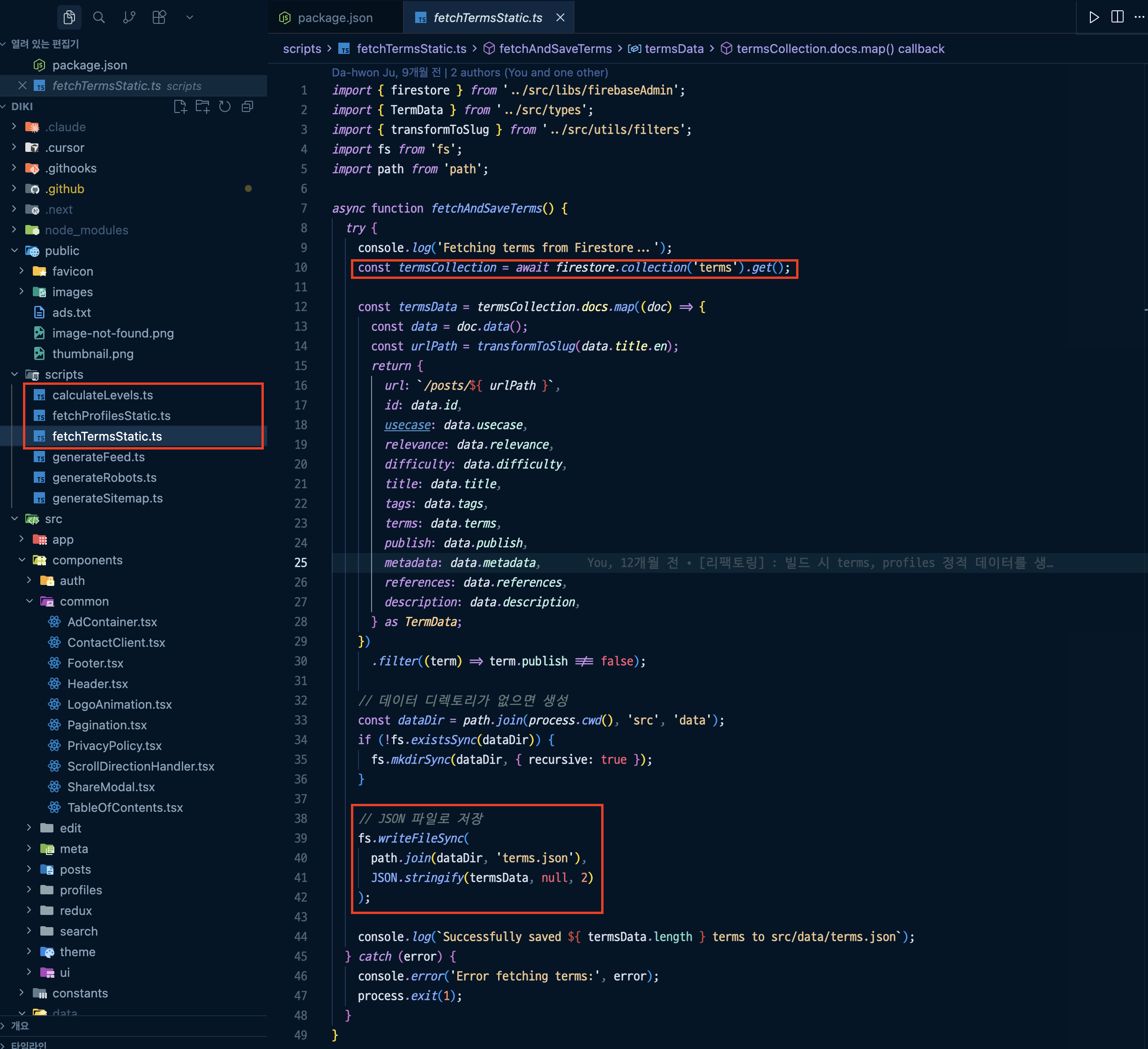This screenshot has width=1148, height=1049.
Task: Open the Explorer view in the activity bar
Action: 69,17
